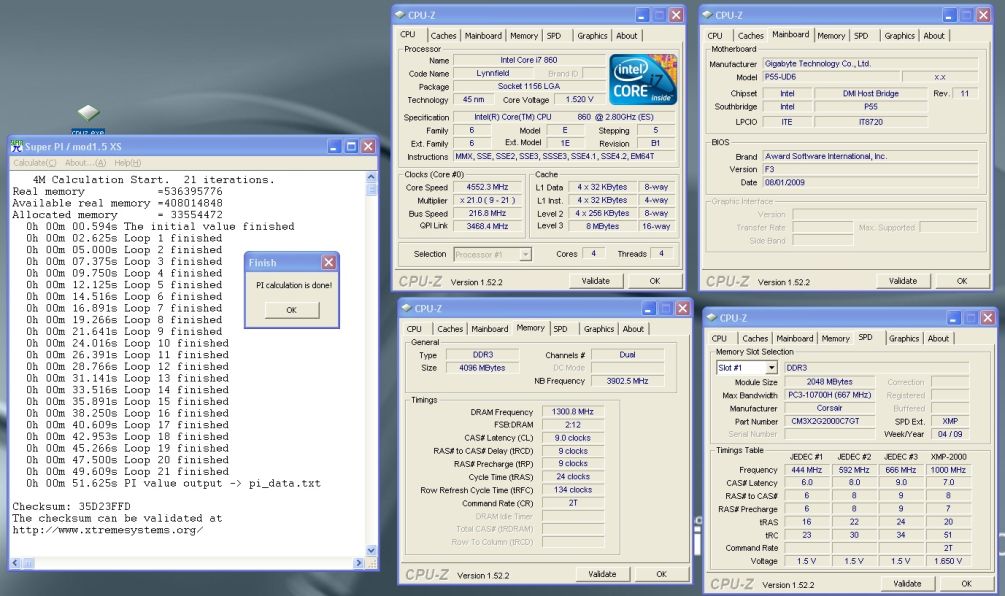Click Super PI horizontal scrollbar left arrow
The image size is (1005, 596).
tap(15, 563)
